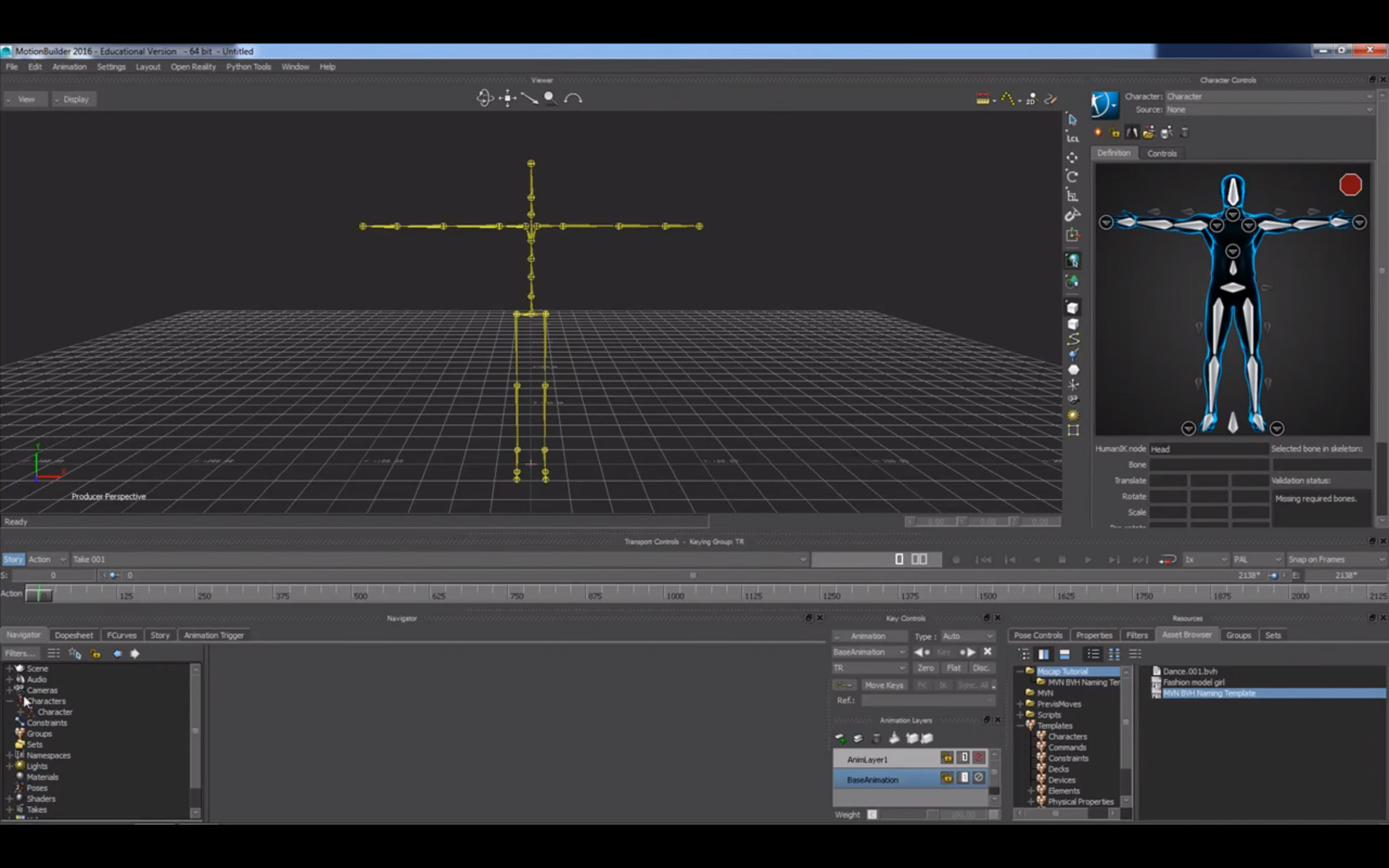The image size is (1389, 868).
Task: Click the play button in Transport Controls
Action: (1087, 560)
